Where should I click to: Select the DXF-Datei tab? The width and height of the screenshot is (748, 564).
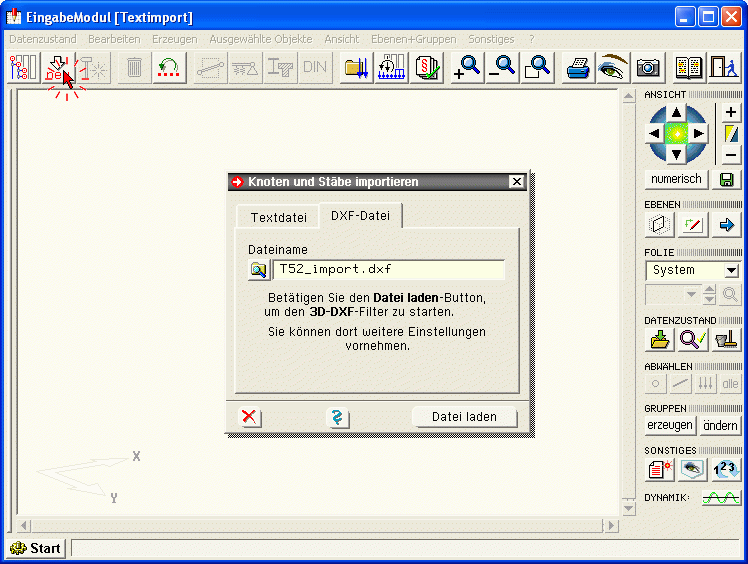tap(361, 216)
